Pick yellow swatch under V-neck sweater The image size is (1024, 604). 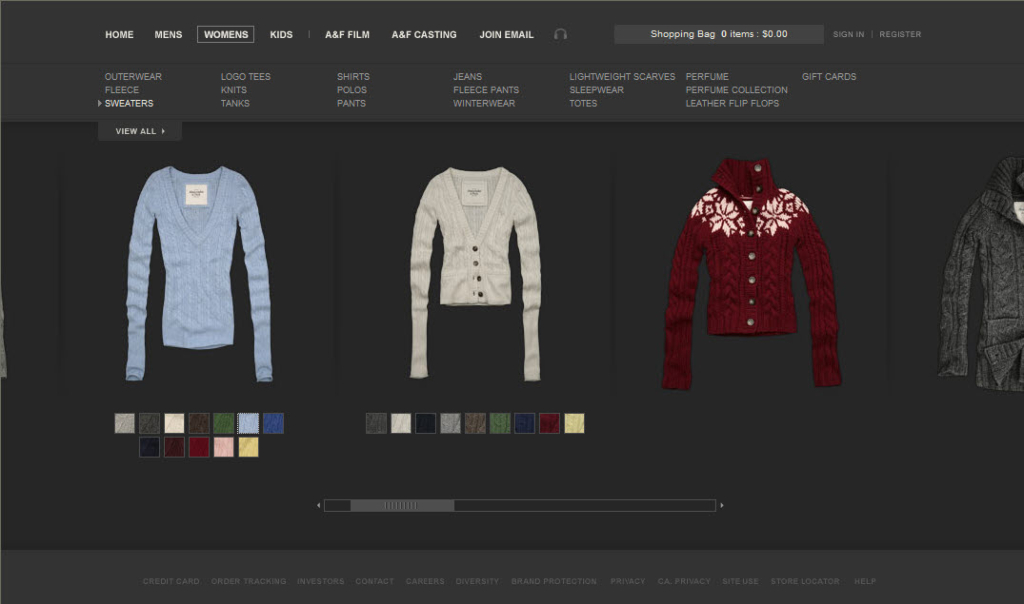248,447
